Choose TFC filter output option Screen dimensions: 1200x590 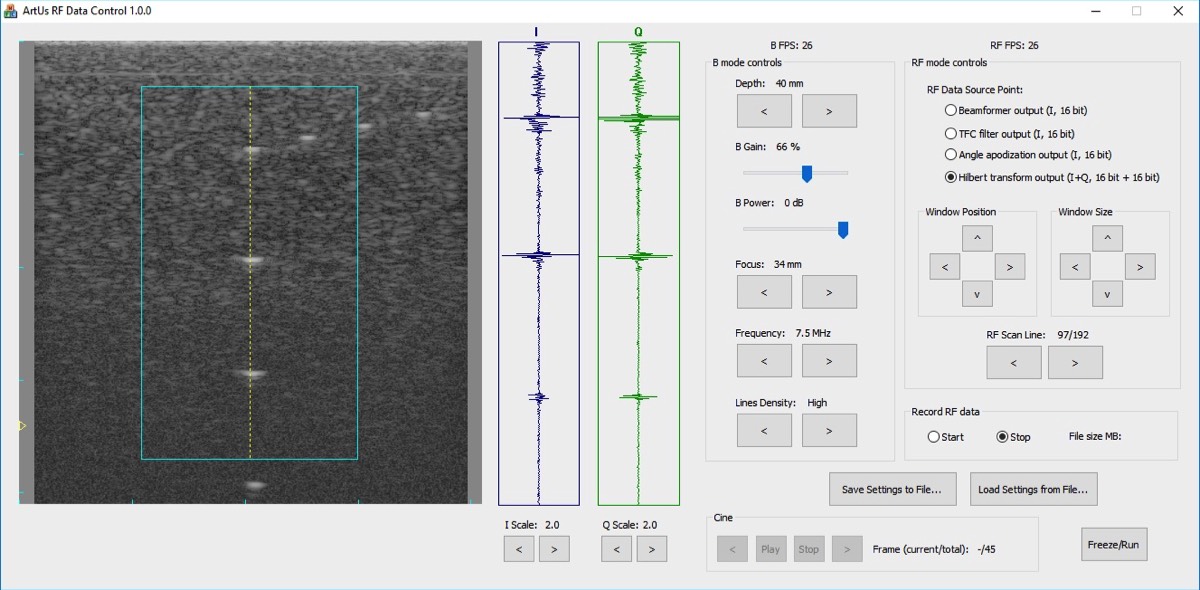(951, 133)
